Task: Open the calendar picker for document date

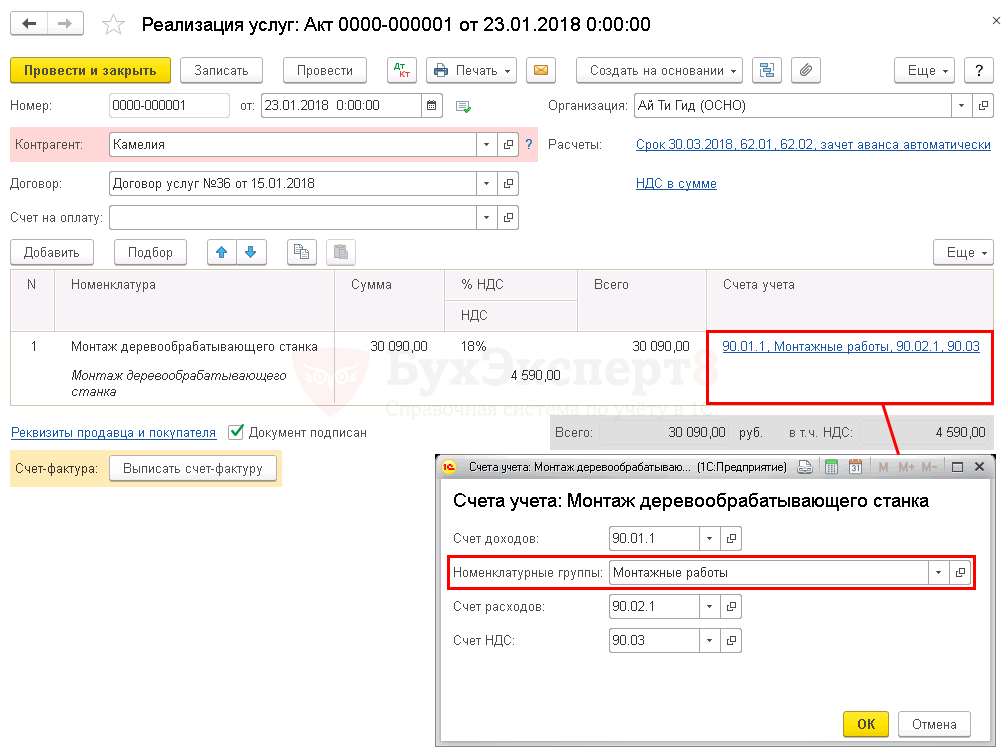Action: pyautogui.click(x=432, y=105)
